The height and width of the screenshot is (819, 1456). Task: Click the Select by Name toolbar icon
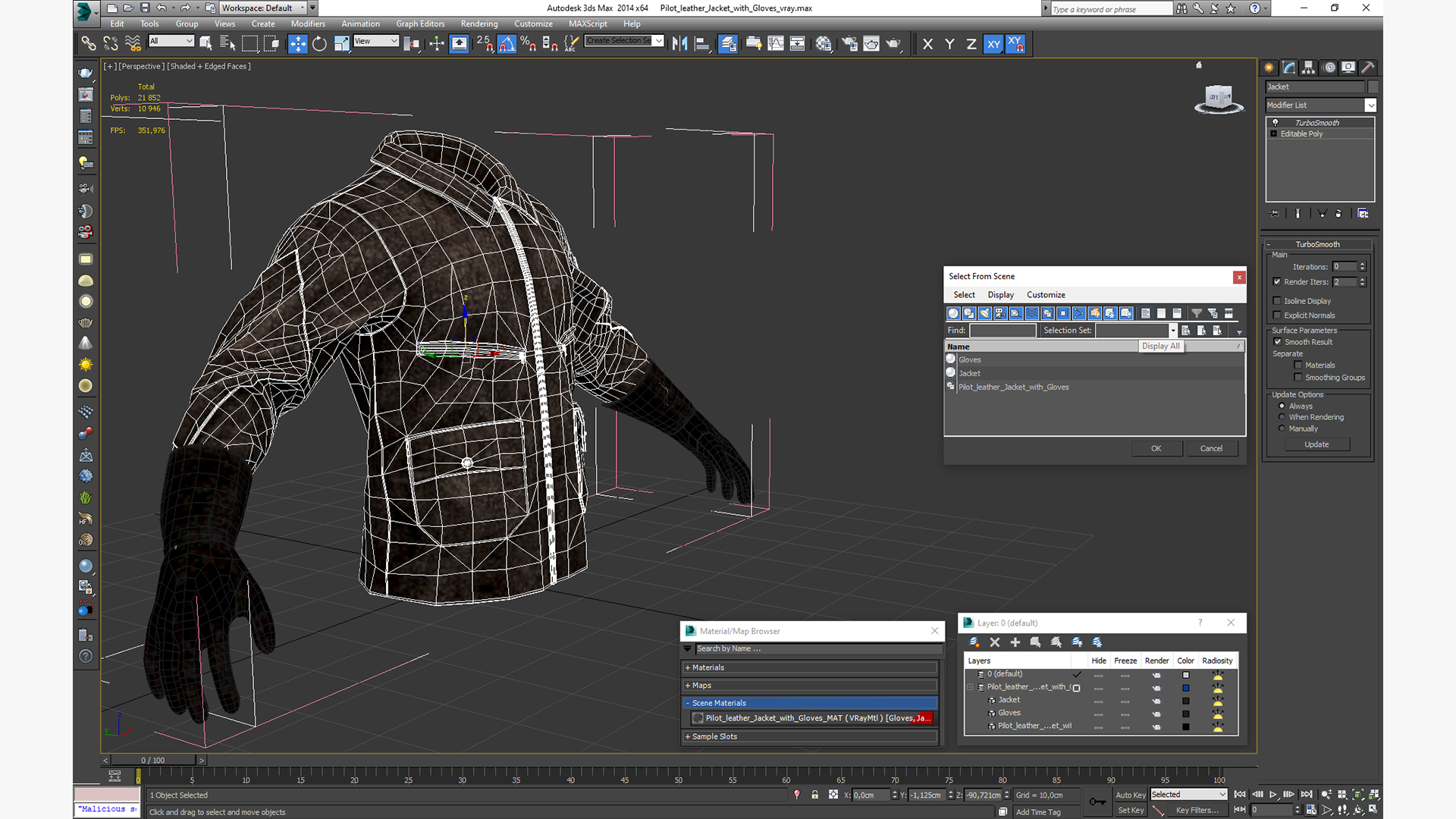[227, 44]
